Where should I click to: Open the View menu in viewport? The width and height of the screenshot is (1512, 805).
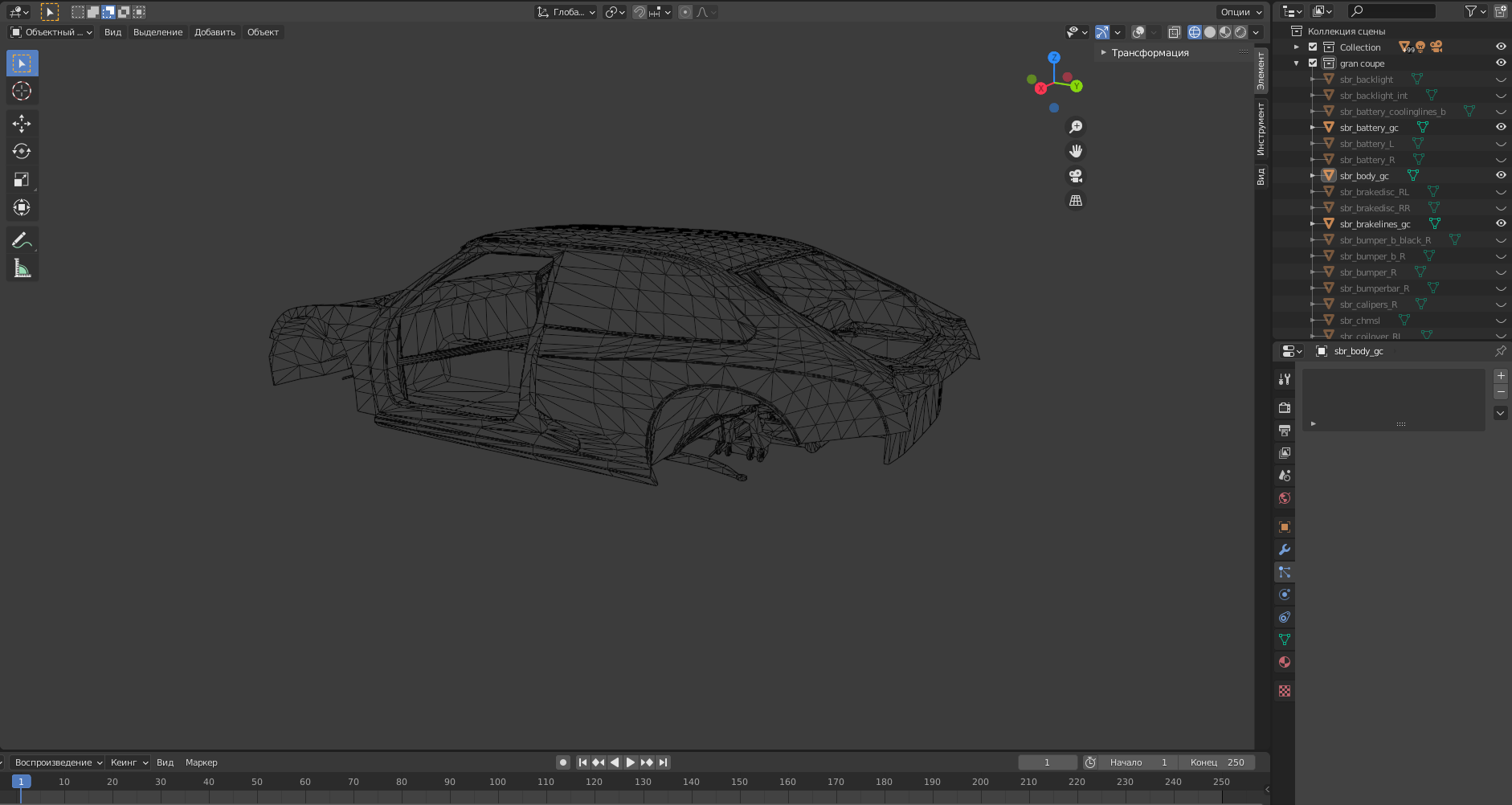pos(112,33)
